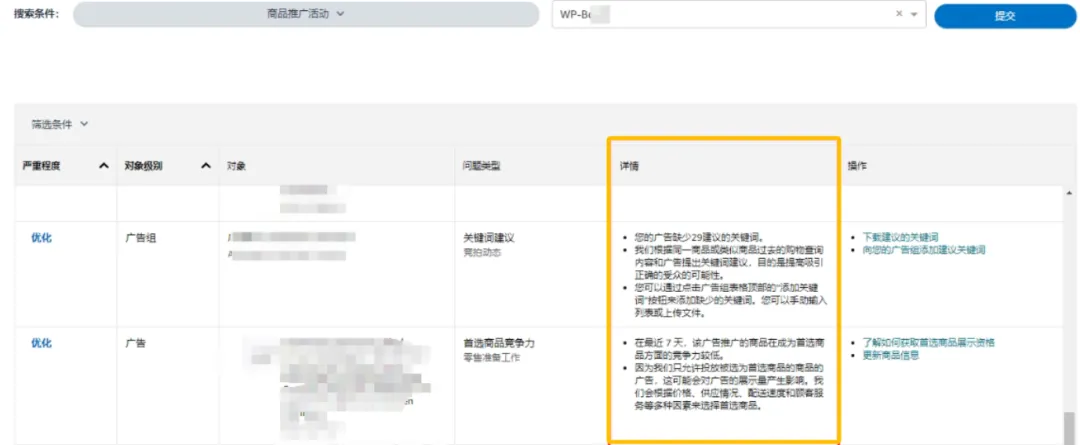The image size is (1080, 445).
Task: Expand the campaign combo box arrow
Action: 914,14
